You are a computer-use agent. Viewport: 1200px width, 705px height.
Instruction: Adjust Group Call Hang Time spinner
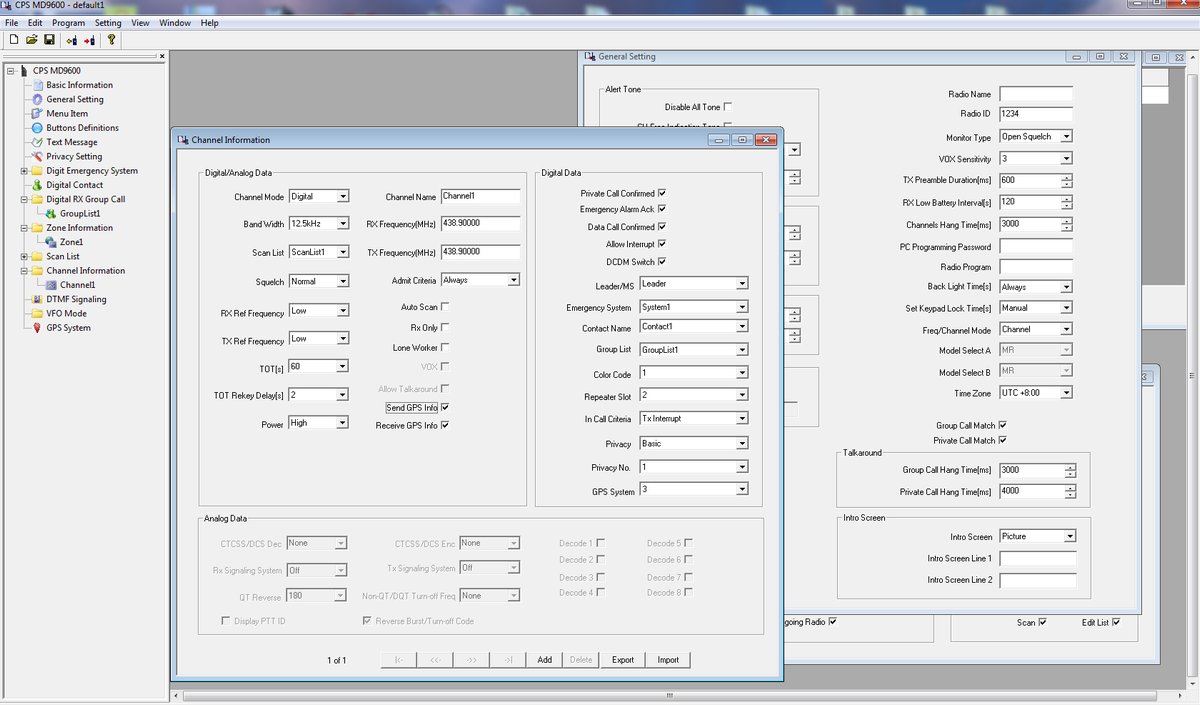coord(1071,470)
